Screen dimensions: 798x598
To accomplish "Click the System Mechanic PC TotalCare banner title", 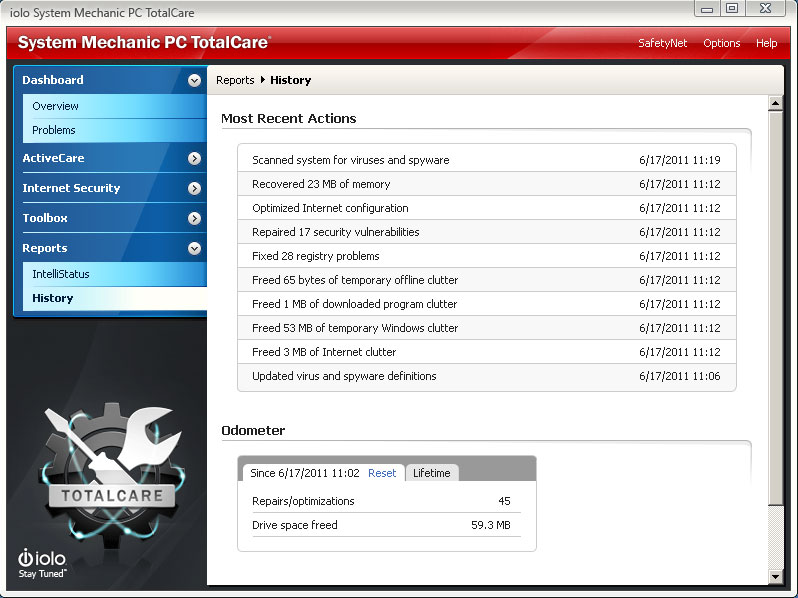I will coord(144,42).
